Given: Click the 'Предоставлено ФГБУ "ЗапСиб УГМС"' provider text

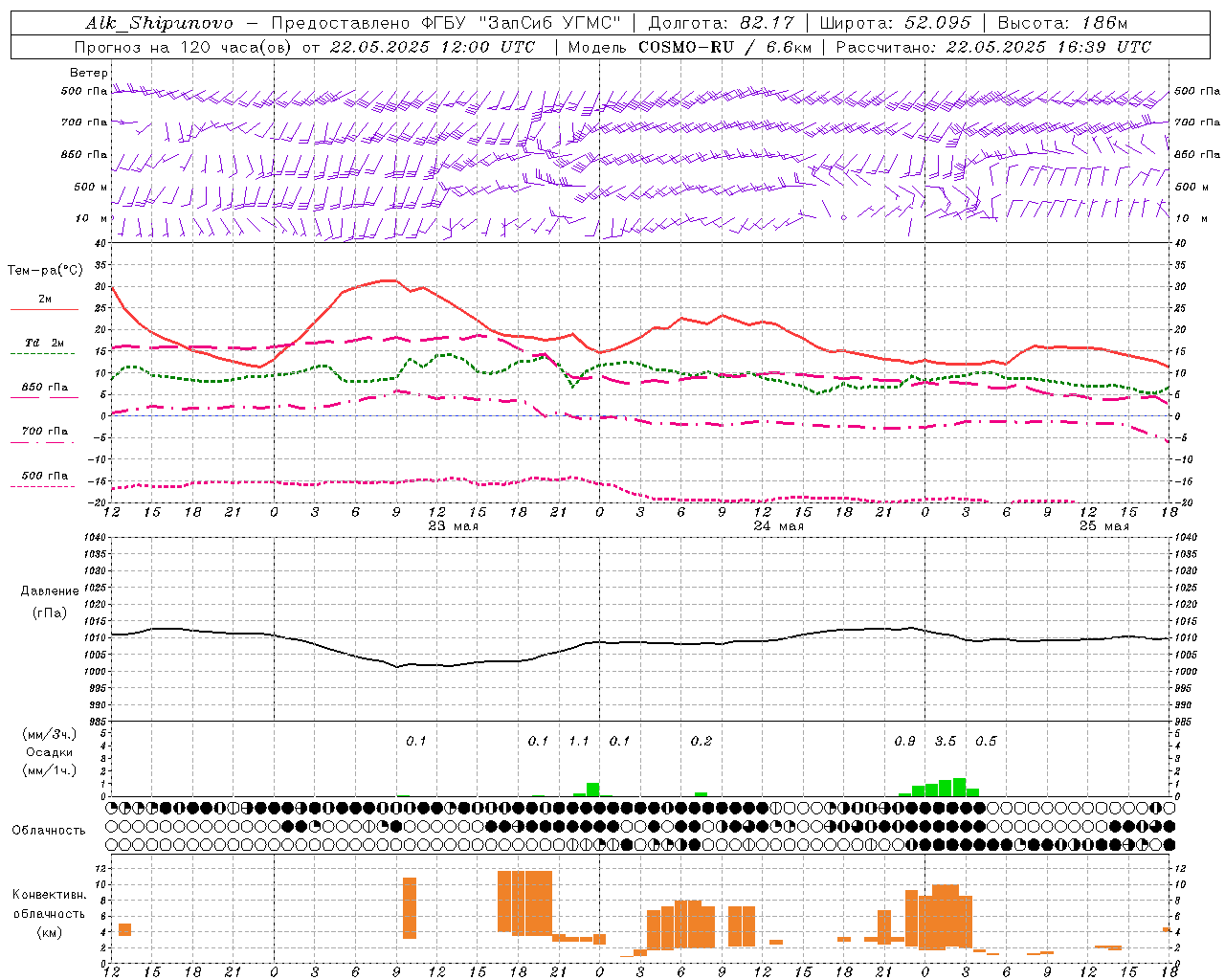Looking at the screenshot, I should (446, 23).
